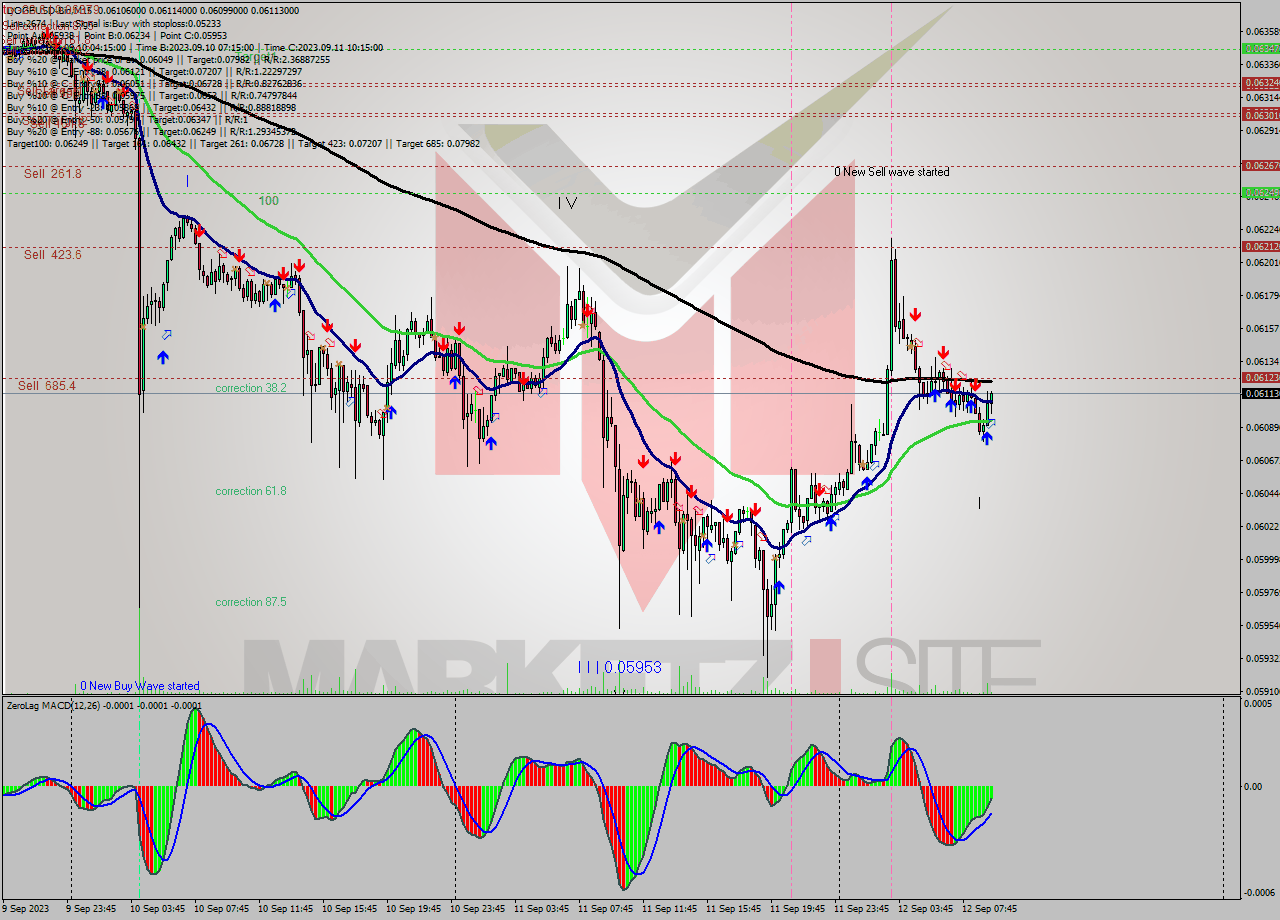
Task: Click the 0.06179 price scale value
Action: (1263, 295)
